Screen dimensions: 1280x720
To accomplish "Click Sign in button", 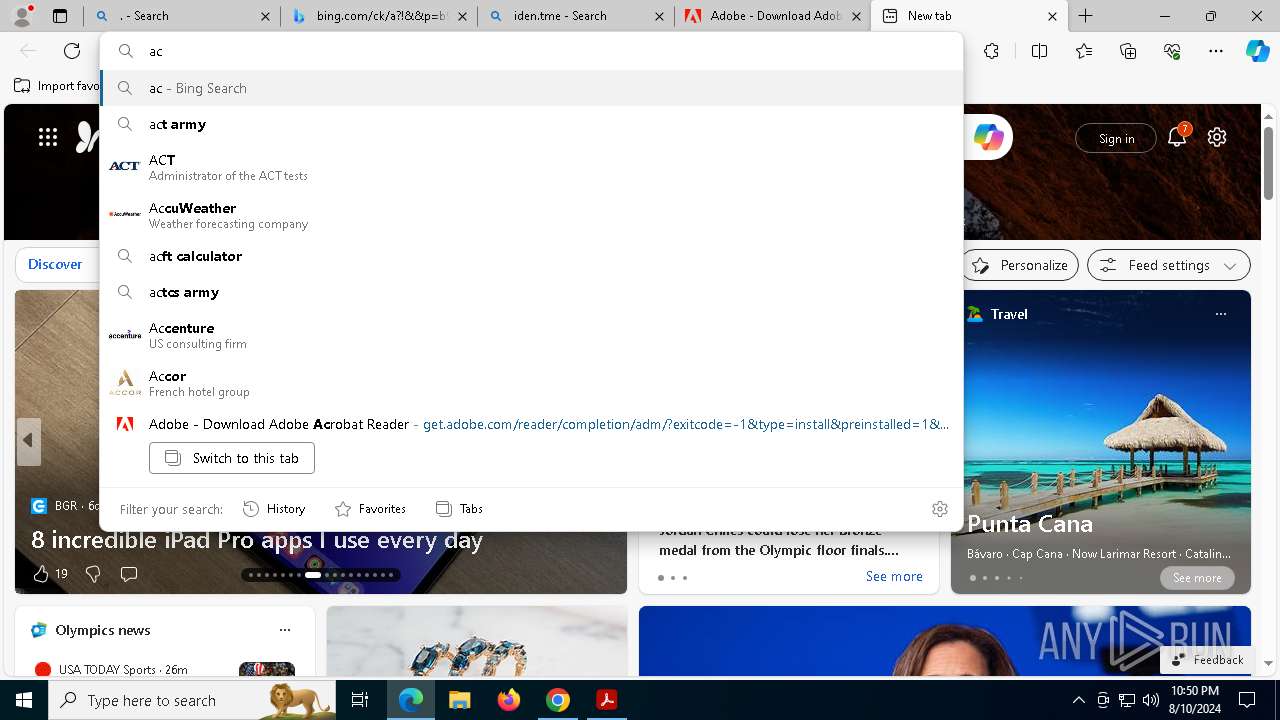I will pos(1116,138).
